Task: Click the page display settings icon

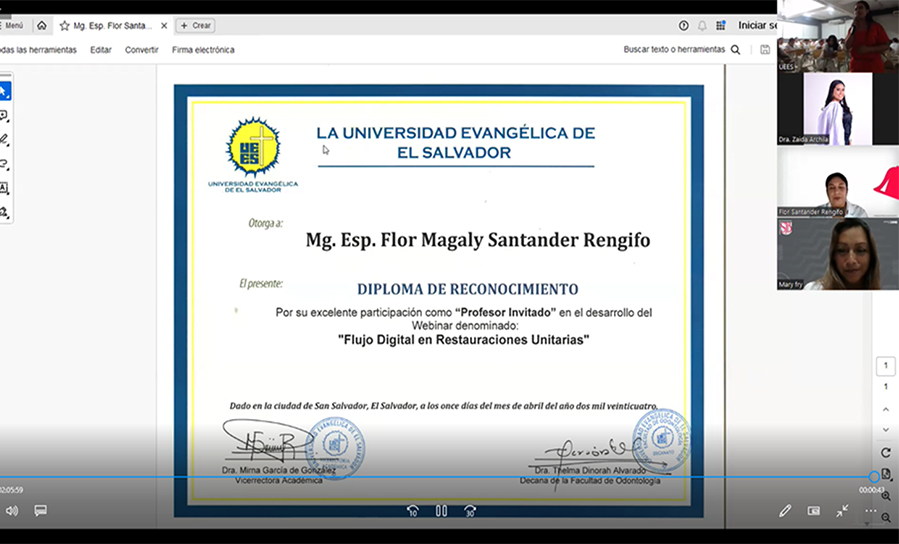Action: tap(886, 473)
